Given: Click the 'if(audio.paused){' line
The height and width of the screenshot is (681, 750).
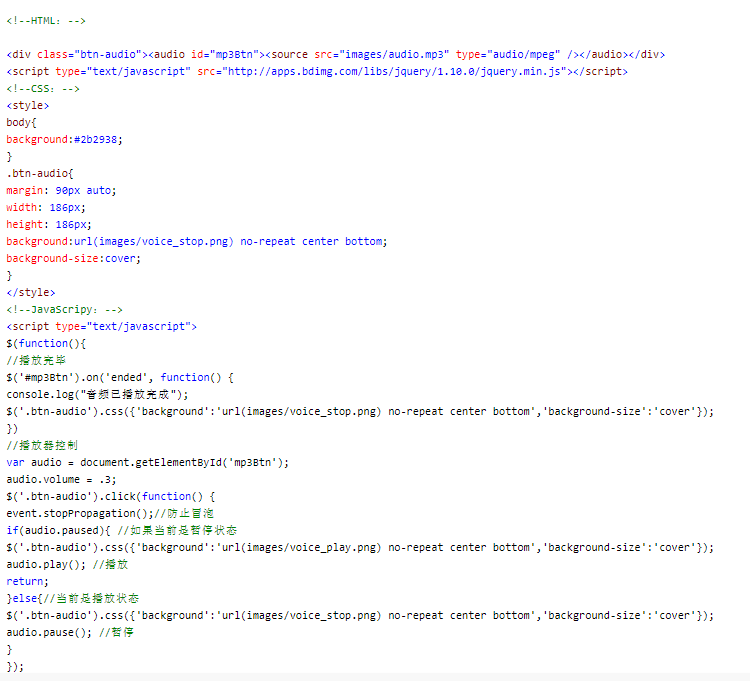Looking at the screenshot, I should click(x=121, y=530).
